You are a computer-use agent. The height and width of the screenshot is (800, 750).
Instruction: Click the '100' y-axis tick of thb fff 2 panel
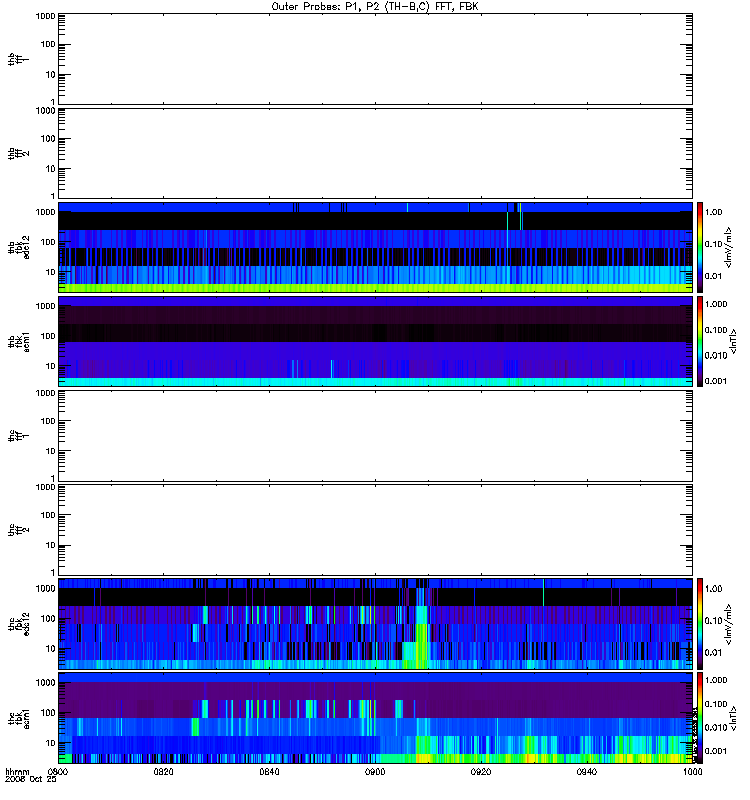(x=48, y=139)
